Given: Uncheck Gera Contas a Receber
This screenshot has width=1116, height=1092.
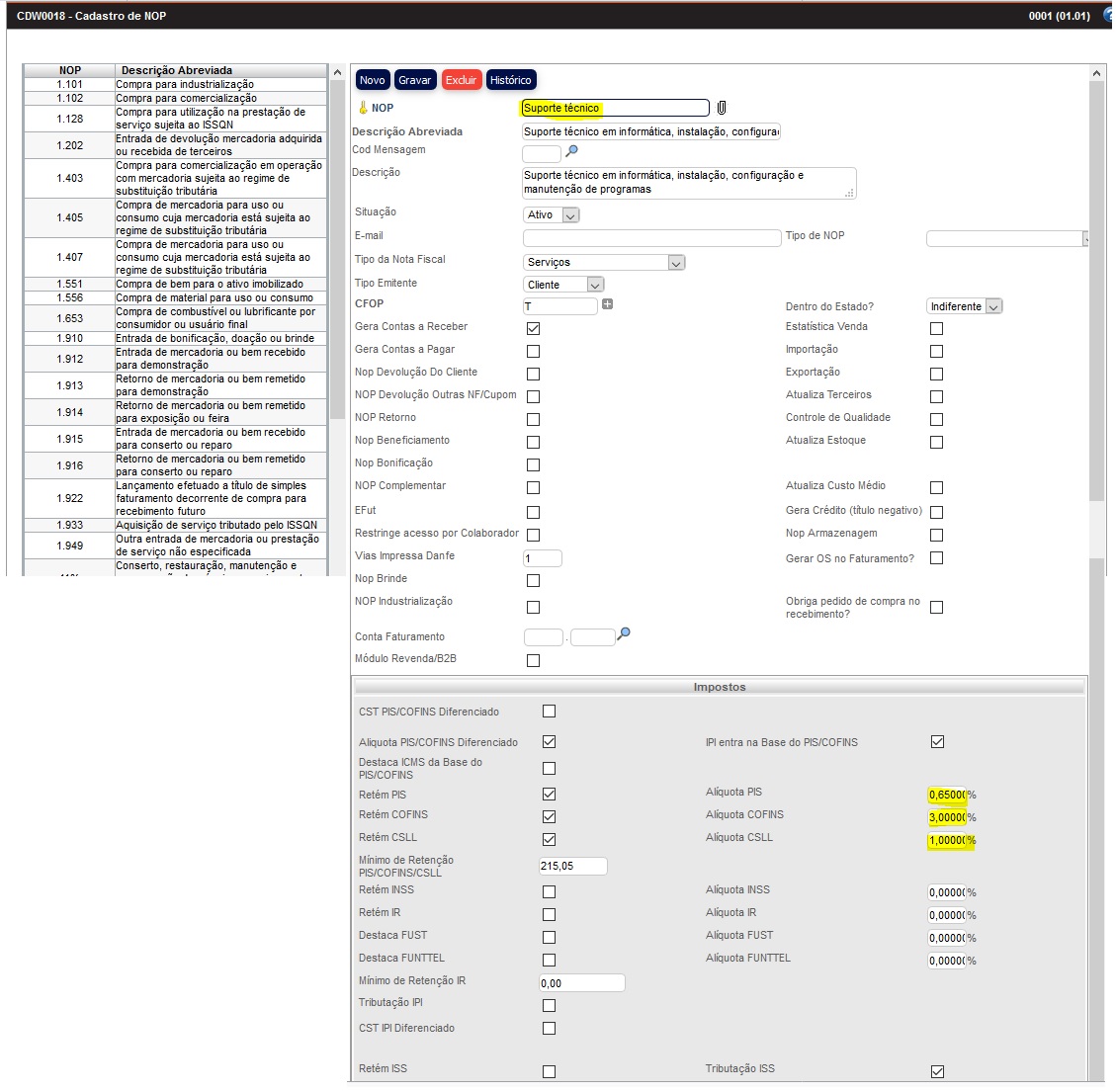Looking at the screenshot, I should point(534,328).
